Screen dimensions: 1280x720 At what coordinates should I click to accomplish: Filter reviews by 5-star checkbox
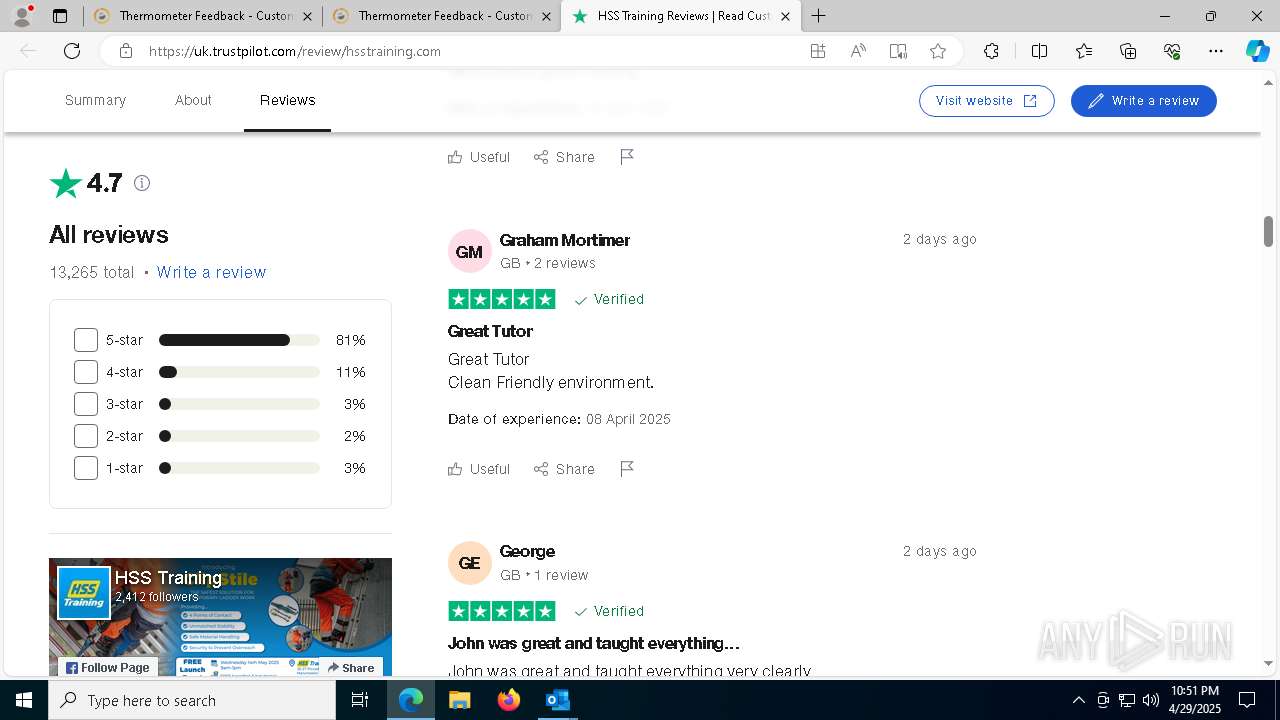86,340
